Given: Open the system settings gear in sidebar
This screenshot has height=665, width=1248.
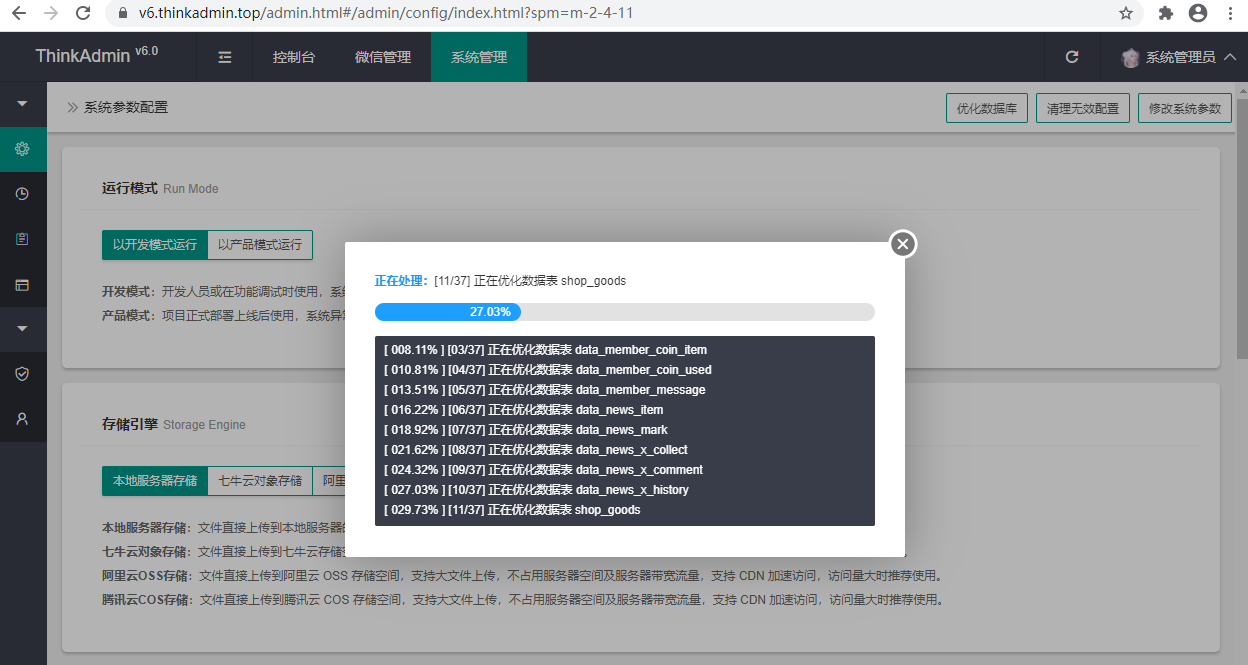Looking at the screenshot, I should (22, 149).
